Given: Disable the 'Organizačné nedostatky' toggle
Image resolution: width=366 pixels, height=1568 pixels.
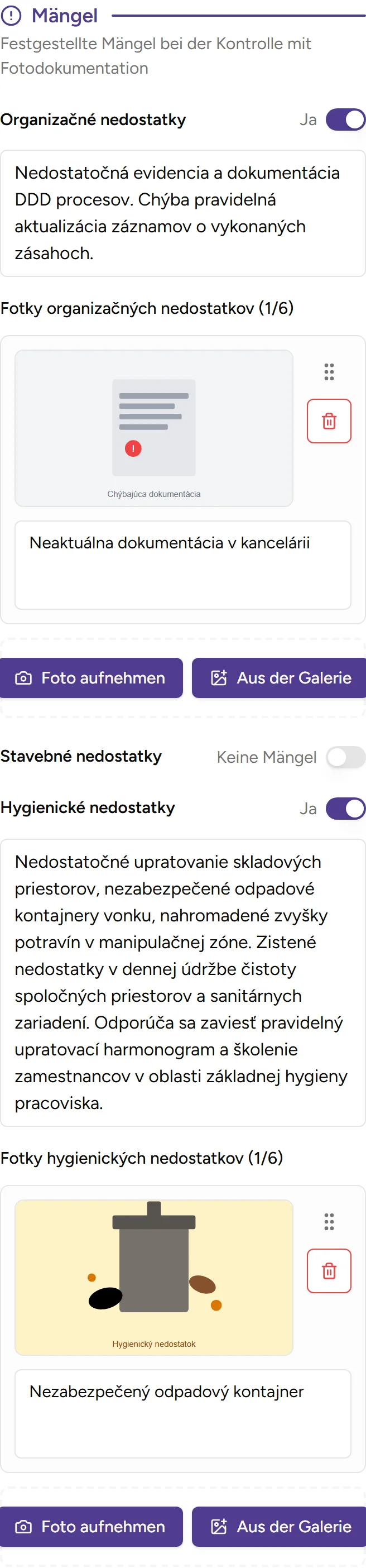Looking at the screenshot, I should pos(345,120).
